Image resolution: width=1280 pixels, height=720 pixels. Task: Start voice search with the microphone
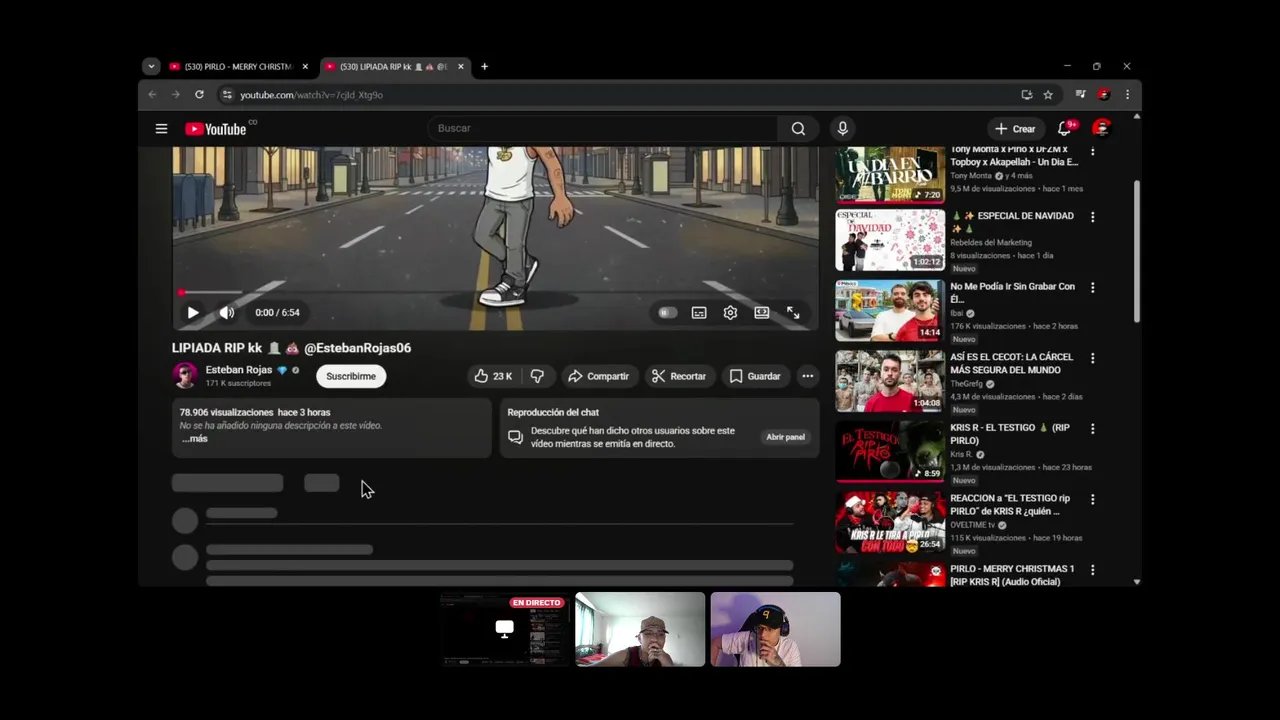pyautogui.click(x=842, y=128)
